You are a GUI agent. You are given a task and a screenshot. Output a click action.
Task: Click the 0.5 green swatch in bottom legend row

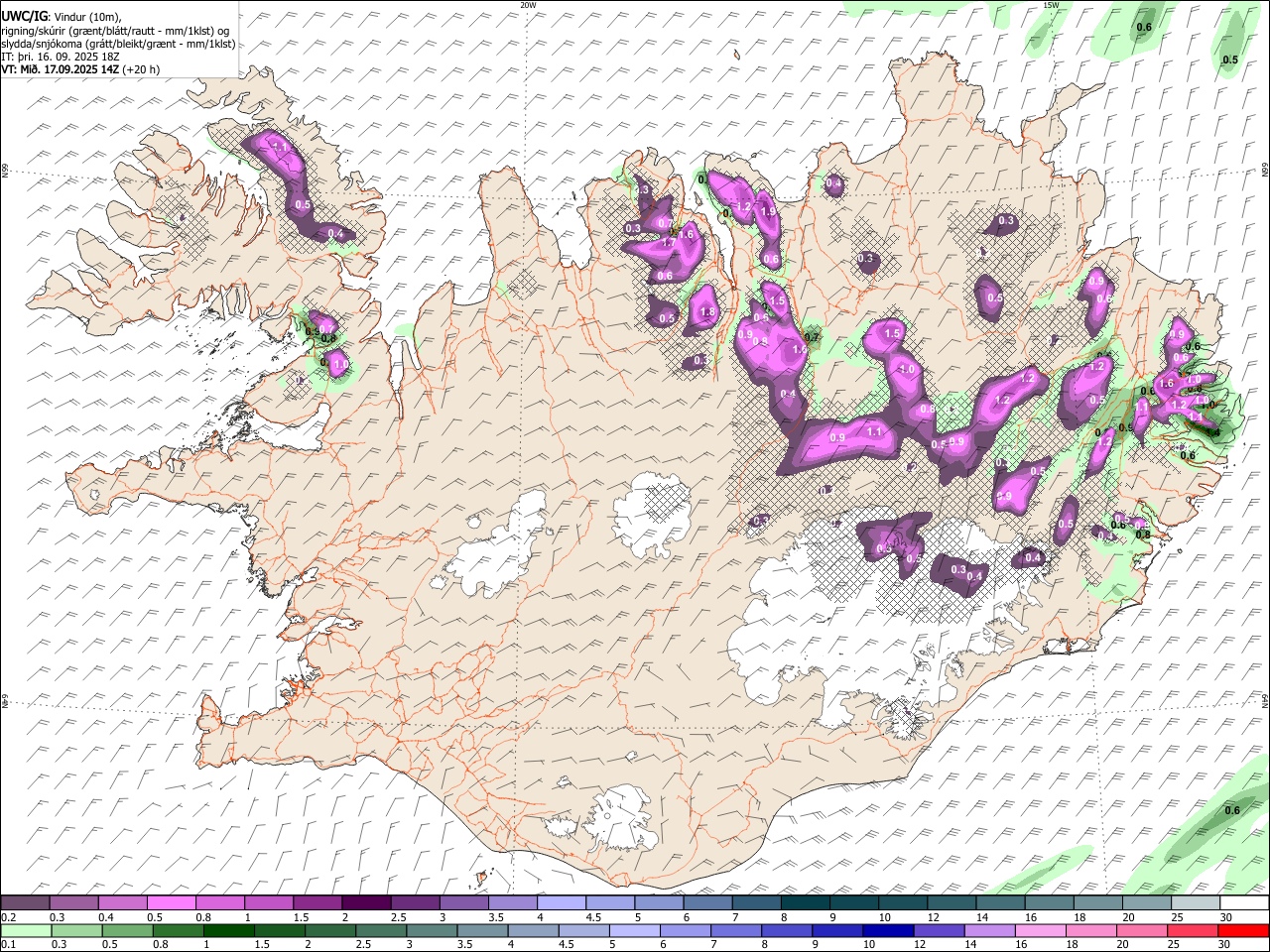(126, 930)
